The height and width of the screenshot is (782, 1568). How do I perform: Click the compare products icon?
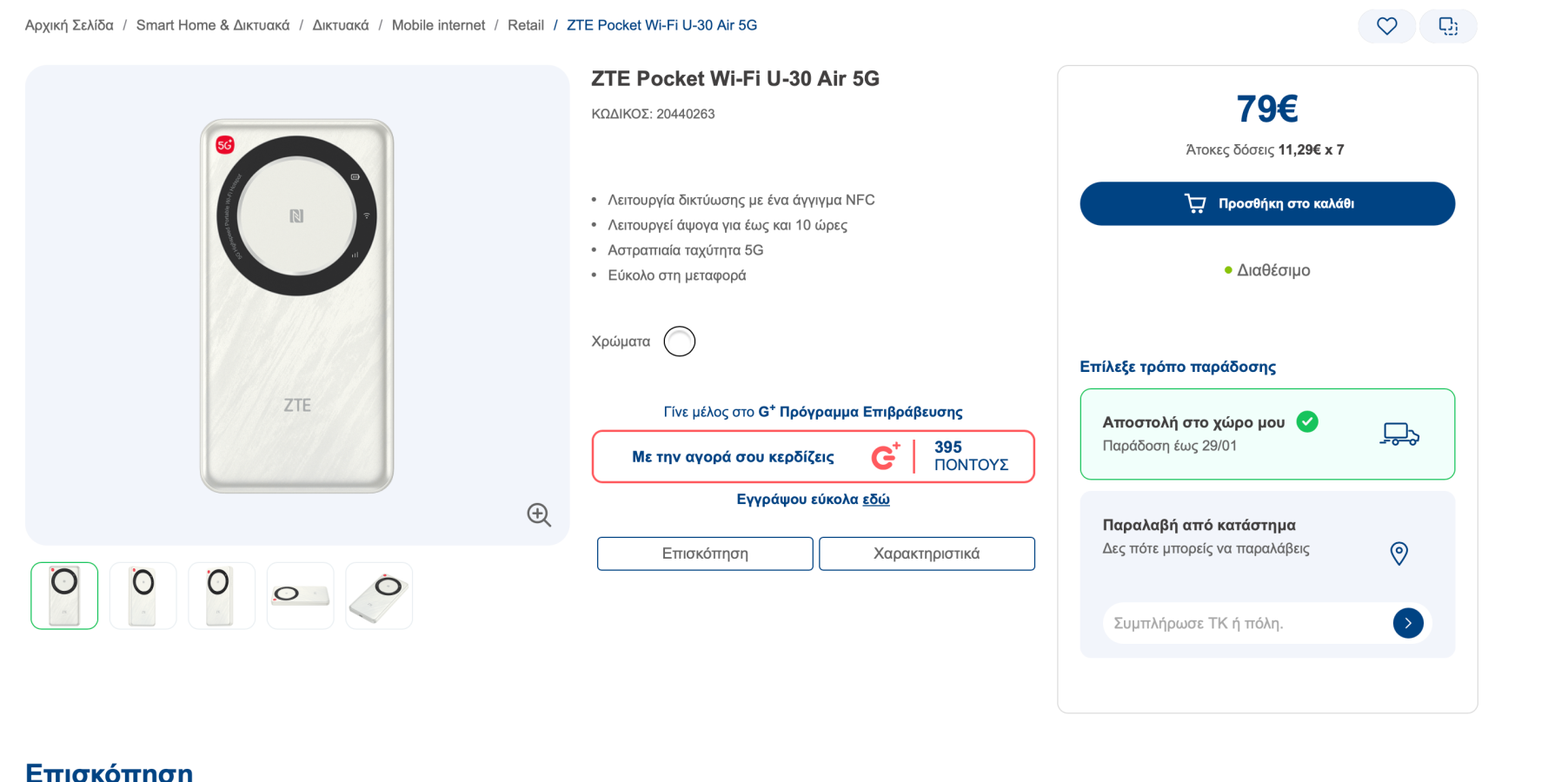point(1448,26)
